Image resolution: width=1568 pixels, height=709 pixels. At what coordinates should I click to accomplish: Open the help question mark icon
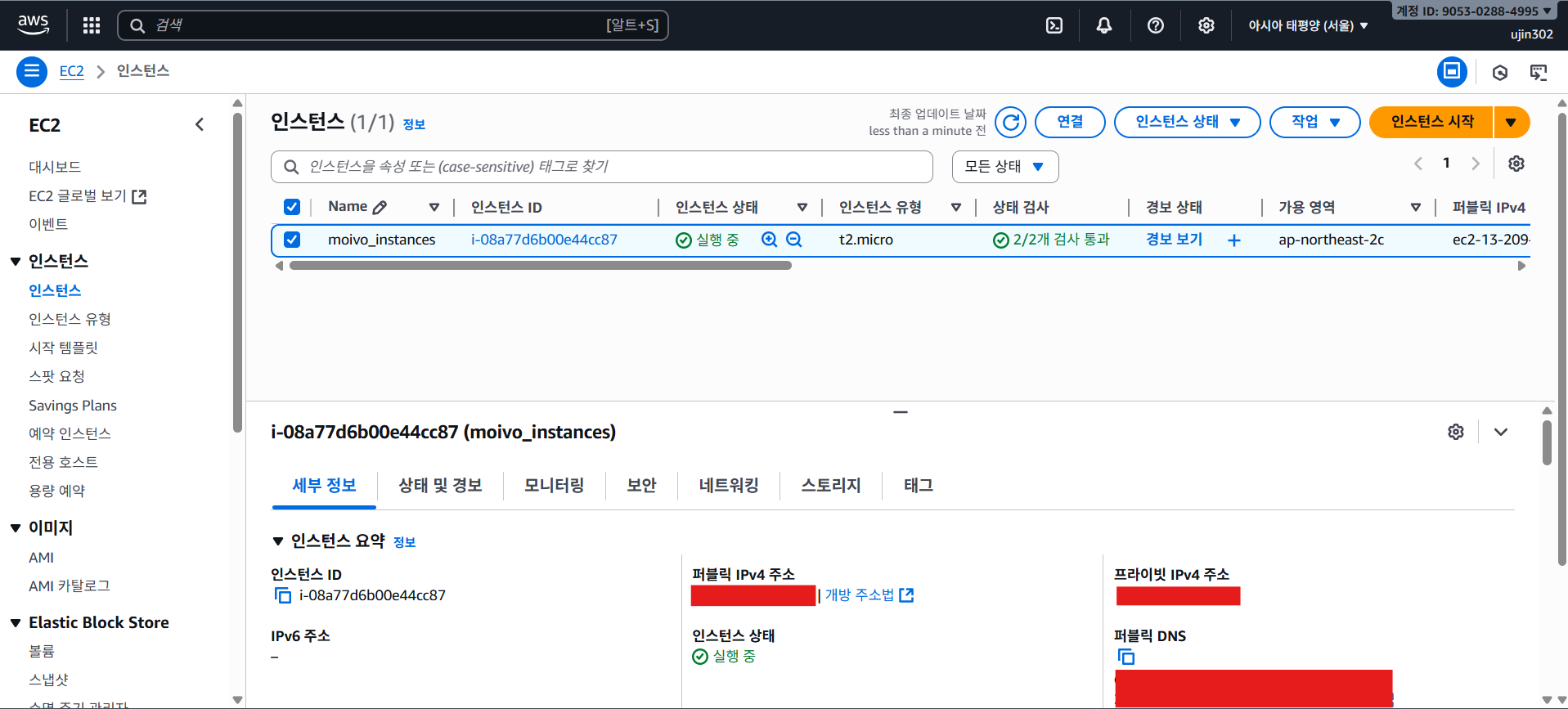tap(1156, 25)
